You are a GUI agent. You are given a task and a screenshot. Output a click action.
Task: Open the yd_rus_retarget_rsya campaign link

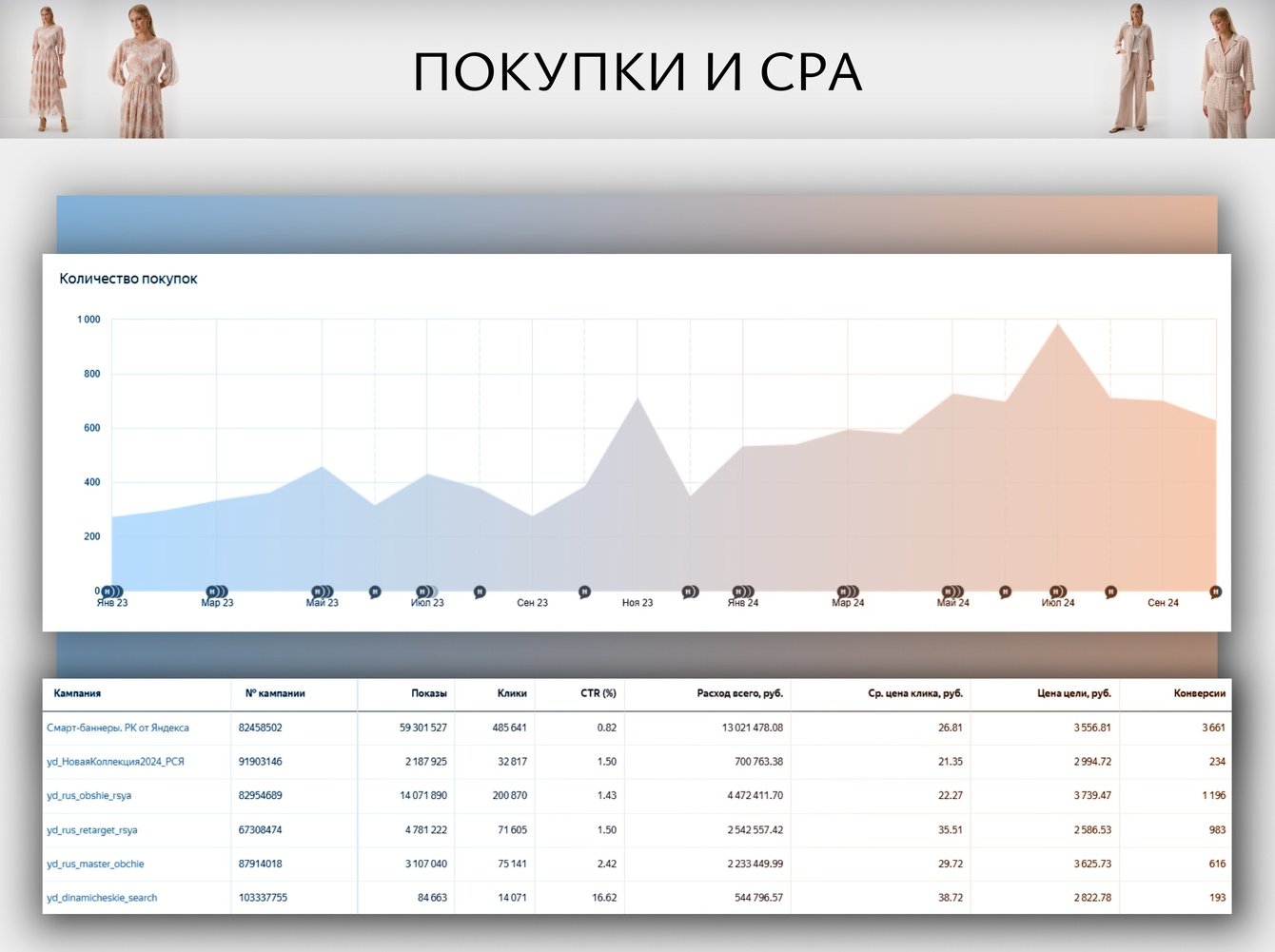click(92, 830)
